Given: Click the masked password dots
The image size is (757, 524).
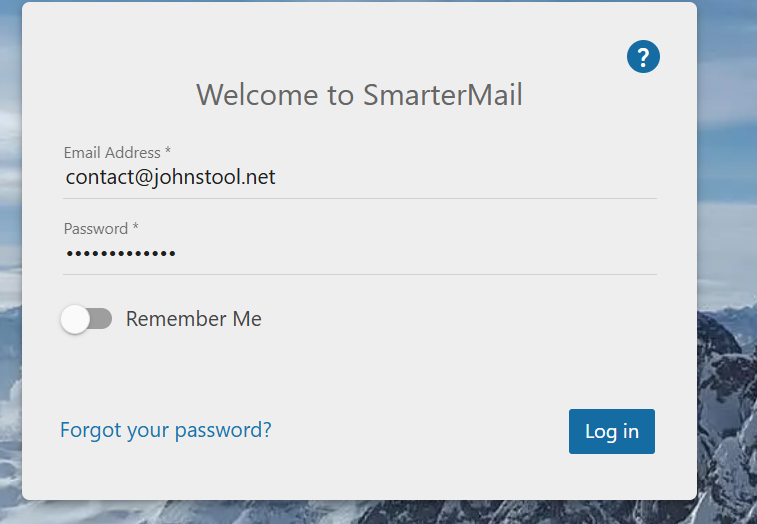Looking at the screenshot, I should [x=121, y=254].
